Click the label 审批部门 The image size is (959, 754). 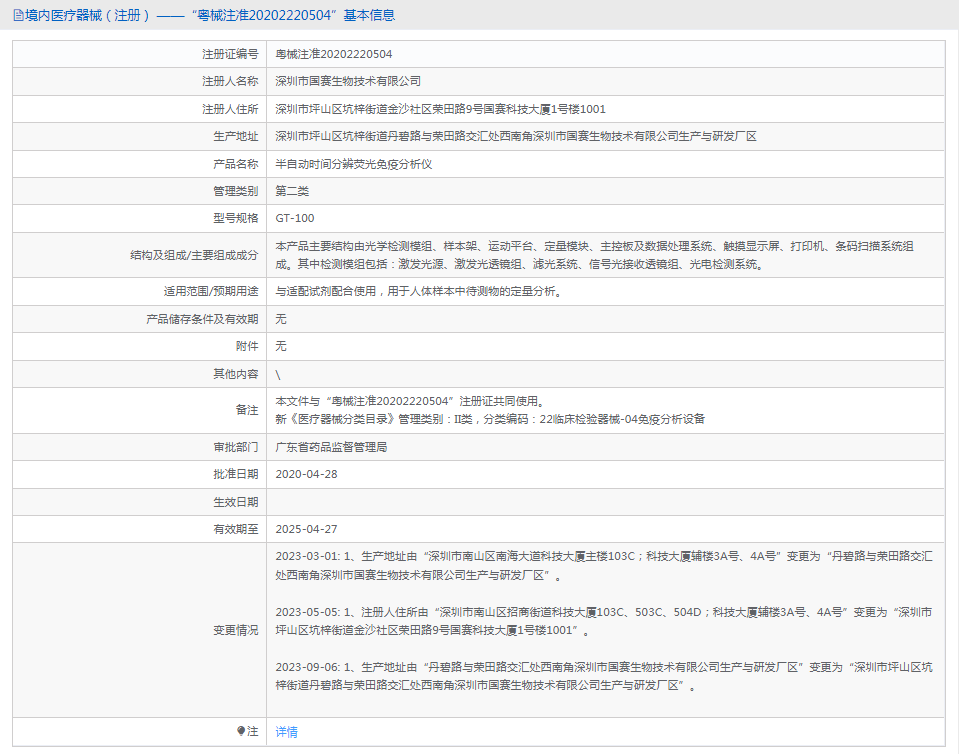pyautogui.click(x=236, y=448)
